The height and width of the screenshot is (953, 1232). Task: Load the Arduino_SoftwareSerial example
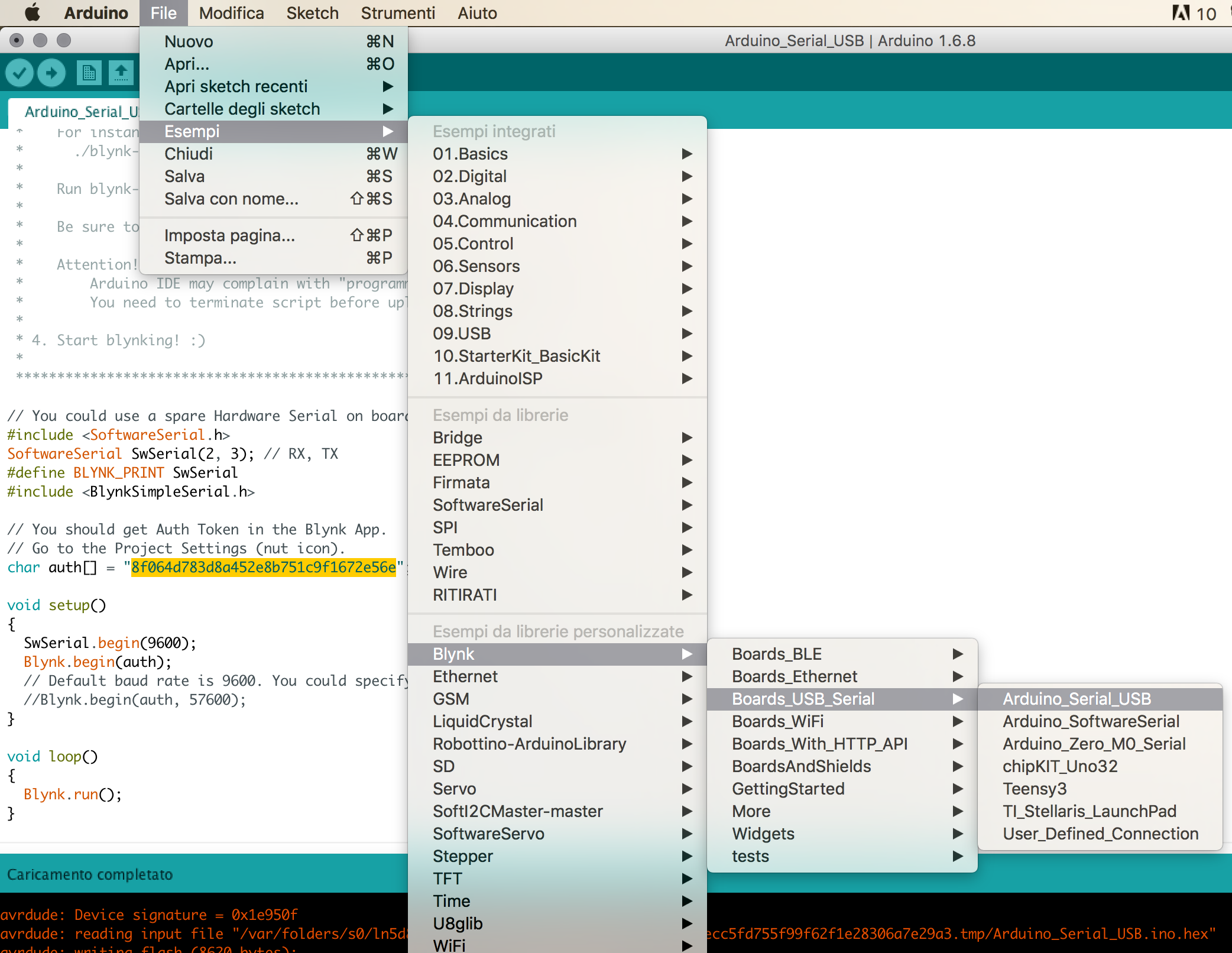click(x=1100, y=721)
